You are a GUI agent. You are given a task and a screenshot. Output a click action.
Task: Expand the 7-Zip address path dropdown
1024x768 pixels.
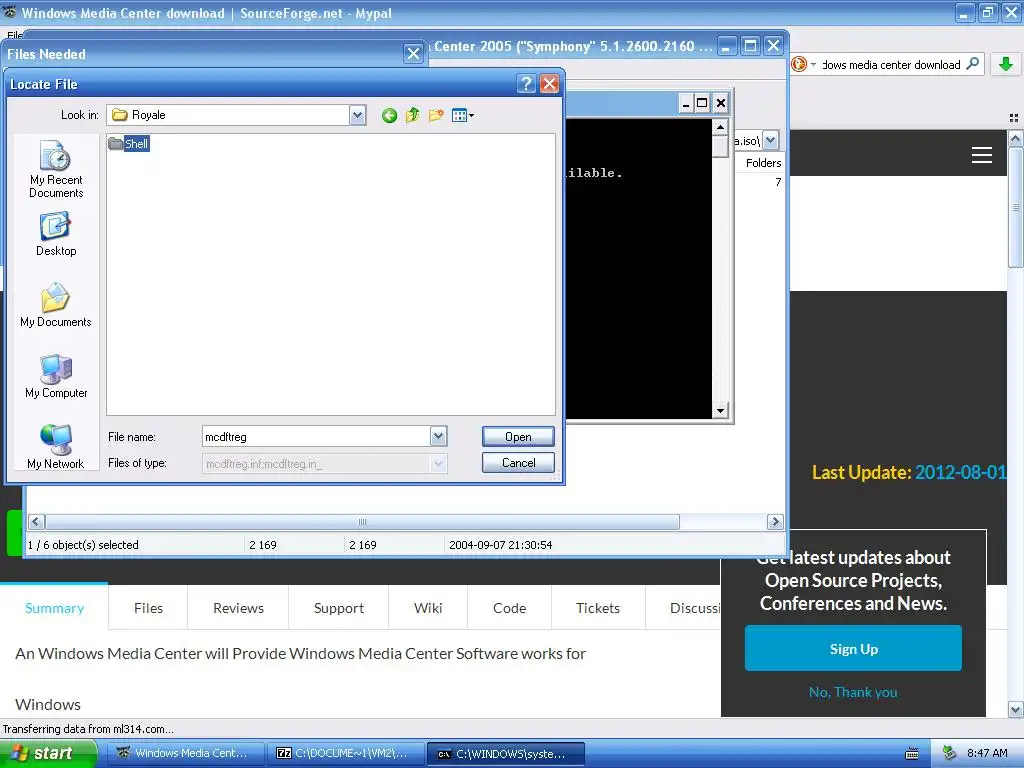pos(771,140)
